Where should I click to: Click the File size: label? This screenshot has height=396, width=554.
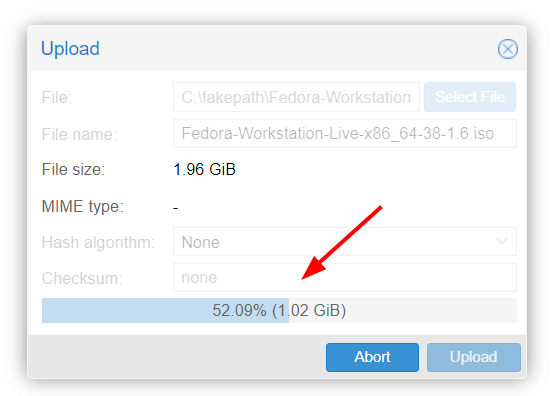coord(73,170)
